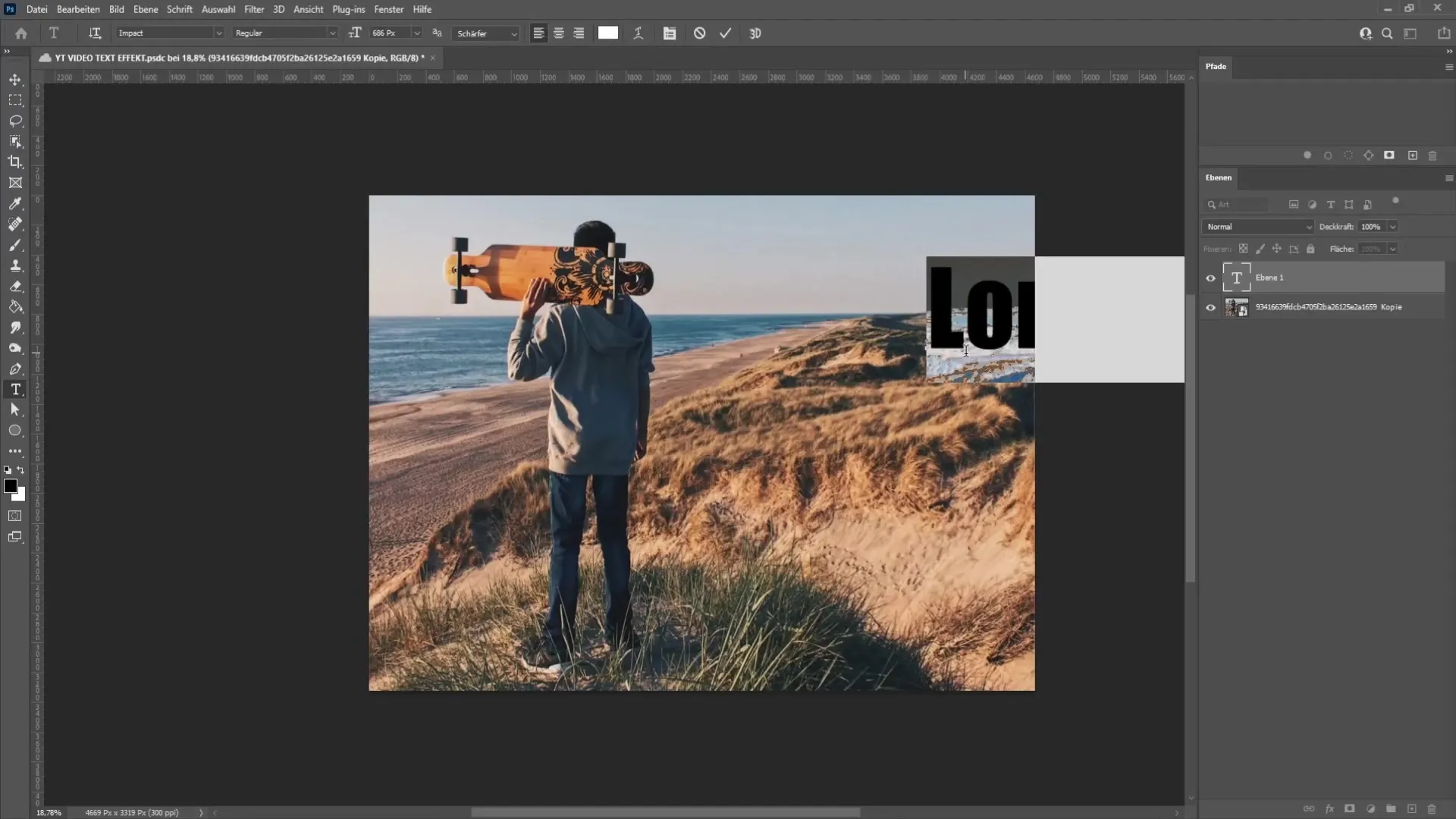Hide the Kopie image layer

[x=1211, y=307]
